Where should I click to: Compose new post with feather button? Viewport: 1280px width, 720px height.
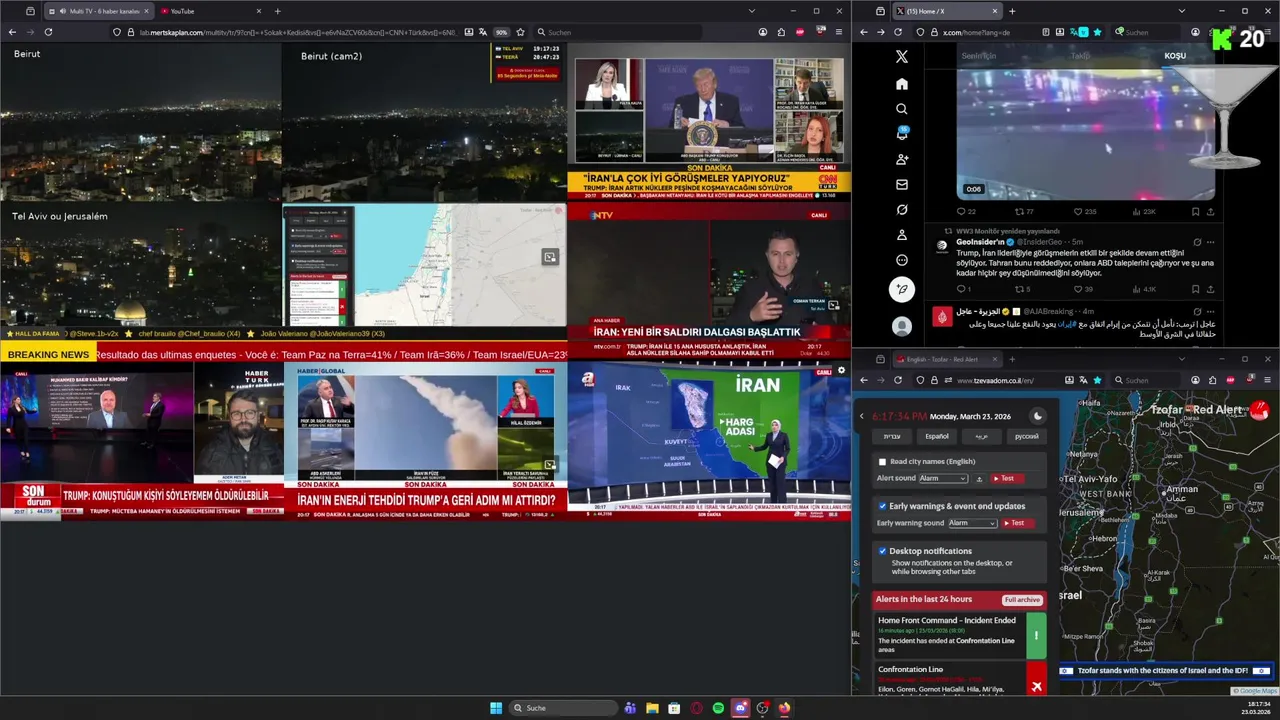click(902, 290)
